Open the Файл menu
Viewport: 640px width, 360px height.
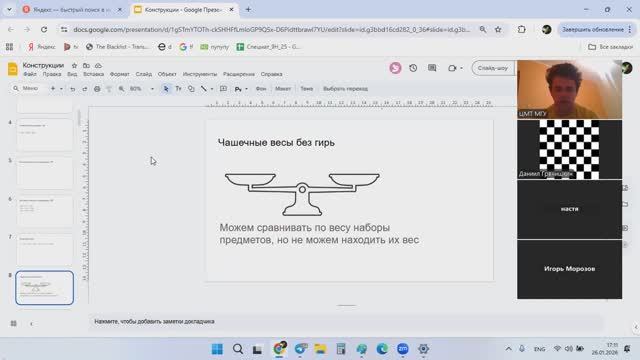point(30,74)
